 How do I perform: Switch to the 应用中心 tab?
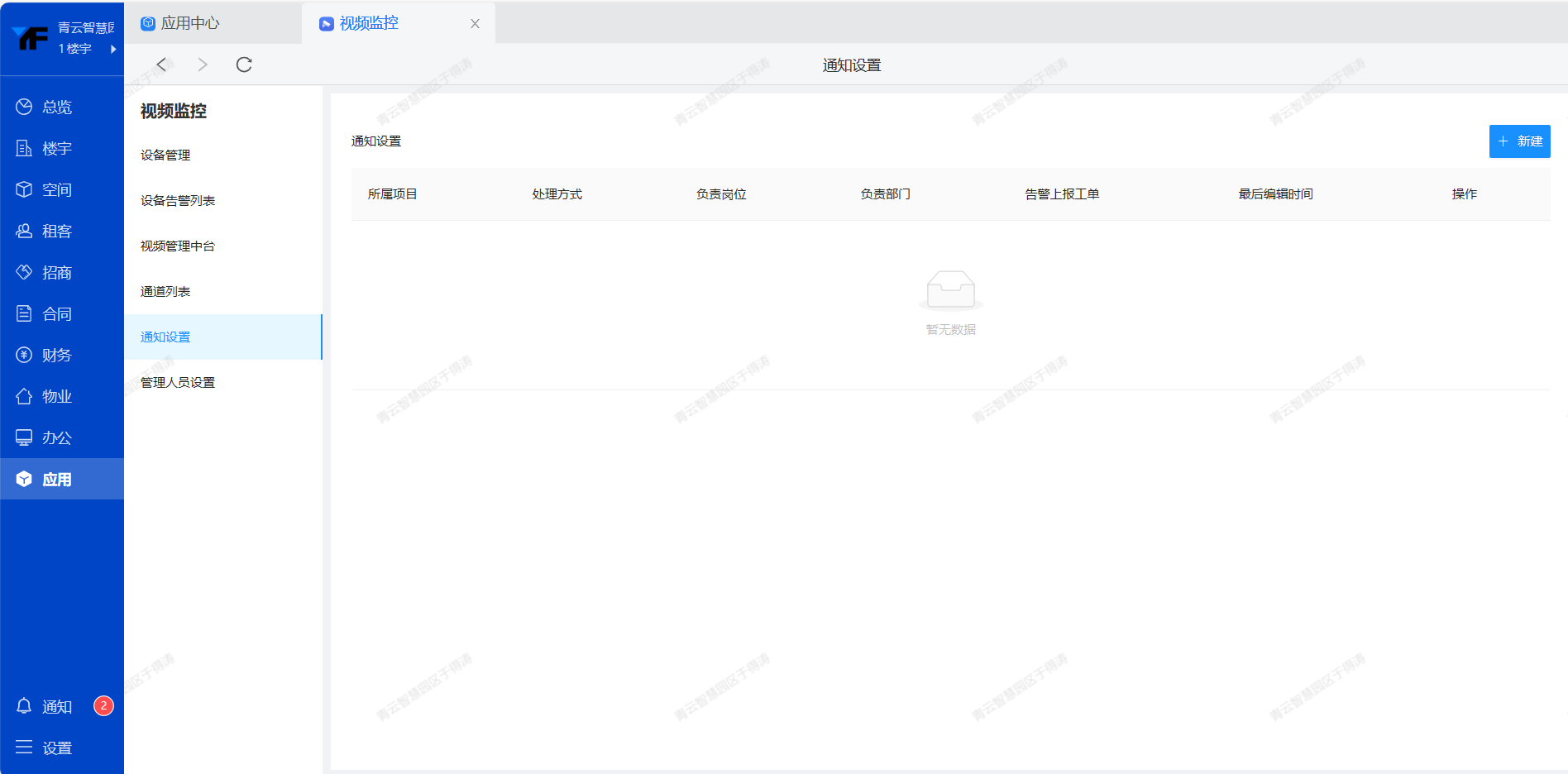tap(189, 23)
